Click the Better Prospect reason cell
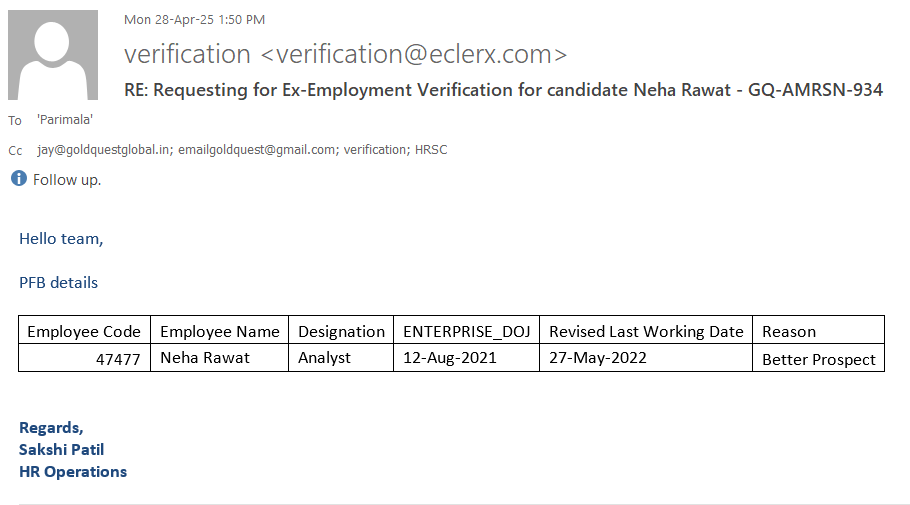Screen dimensions: 910x505 click(x=818, y=359)
